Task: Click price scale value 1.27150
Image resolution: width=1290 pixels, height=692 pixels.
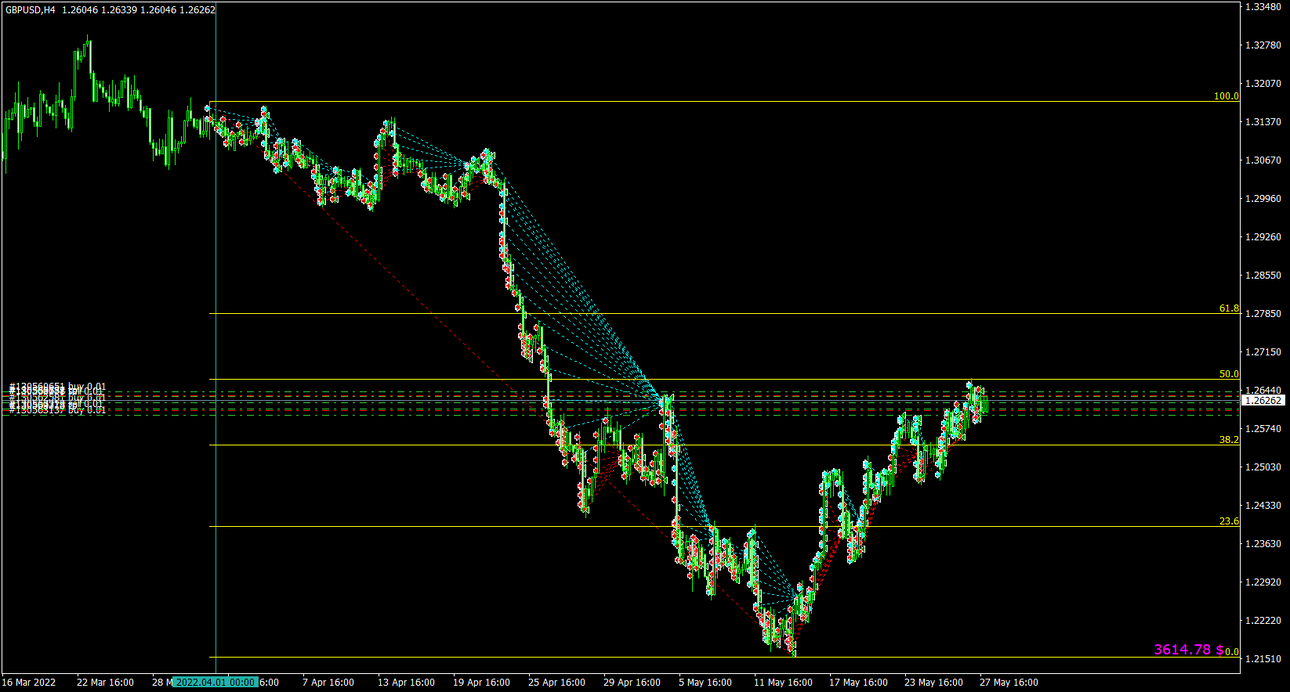Action: tap(1264, 352)
